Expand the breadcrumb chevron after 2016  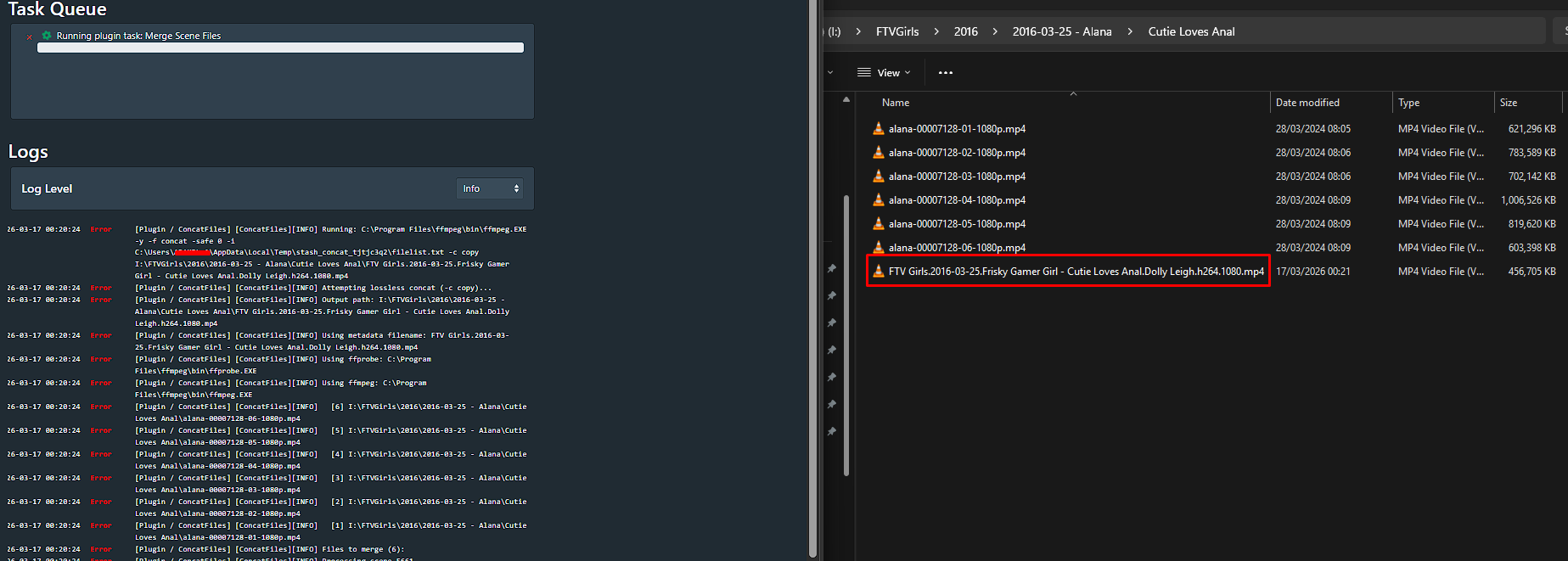tap(995, 31)
